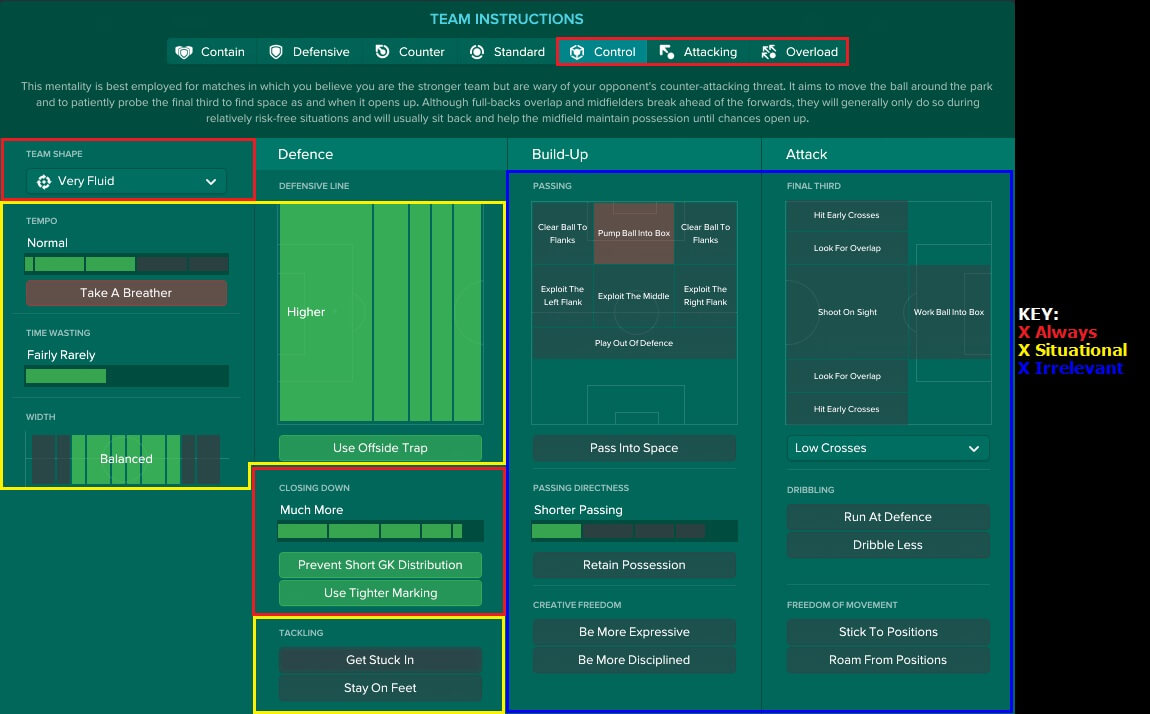Change the Width setting bar labeled Balanced
Image resolution: width=1150 pixels, height=714 pixels.
click(126, 459)
